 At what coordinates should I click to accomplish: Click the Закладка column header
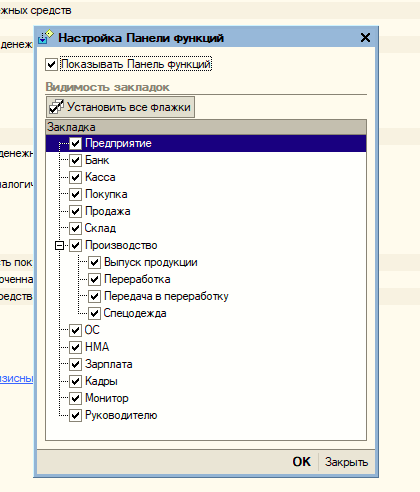click(206, 127)
